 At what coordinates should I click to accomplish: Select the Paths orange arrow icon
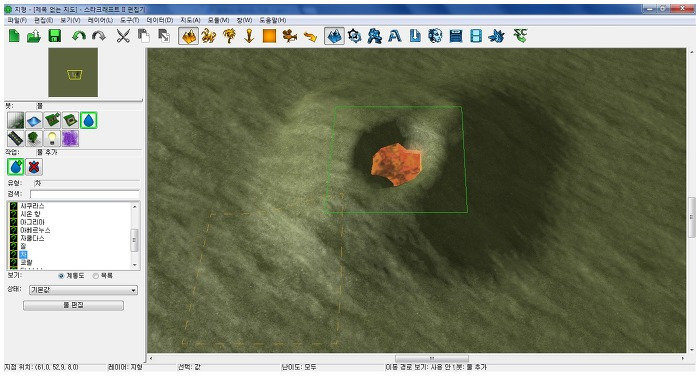(310, 36)
